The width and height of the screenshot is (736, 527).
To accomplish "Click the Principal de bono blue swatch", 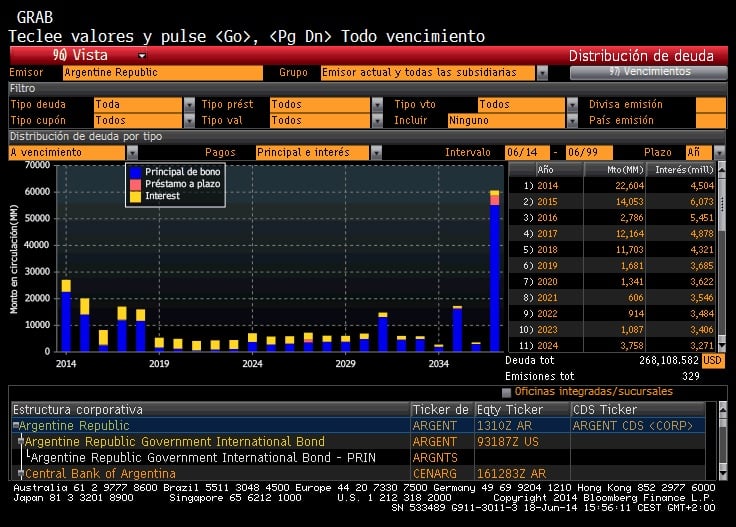I will tap(136, 172).
